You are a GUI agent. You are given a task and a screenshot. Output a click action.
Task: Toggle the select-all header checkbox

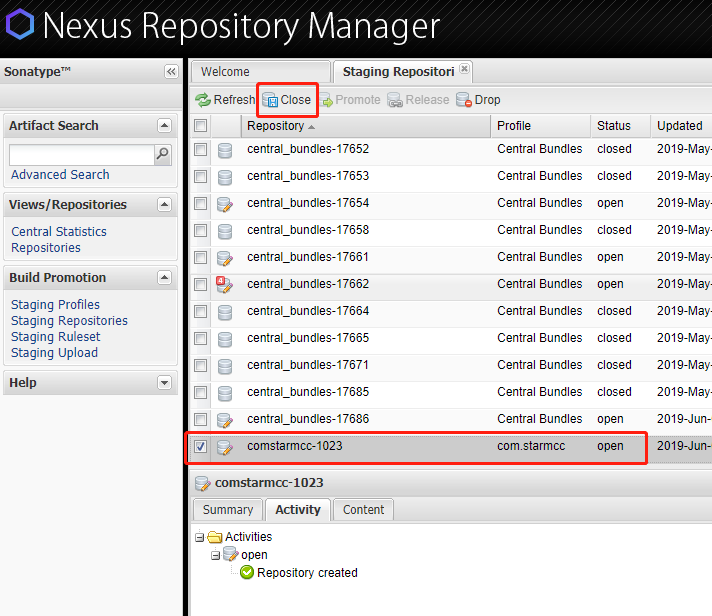pos(200,125)
